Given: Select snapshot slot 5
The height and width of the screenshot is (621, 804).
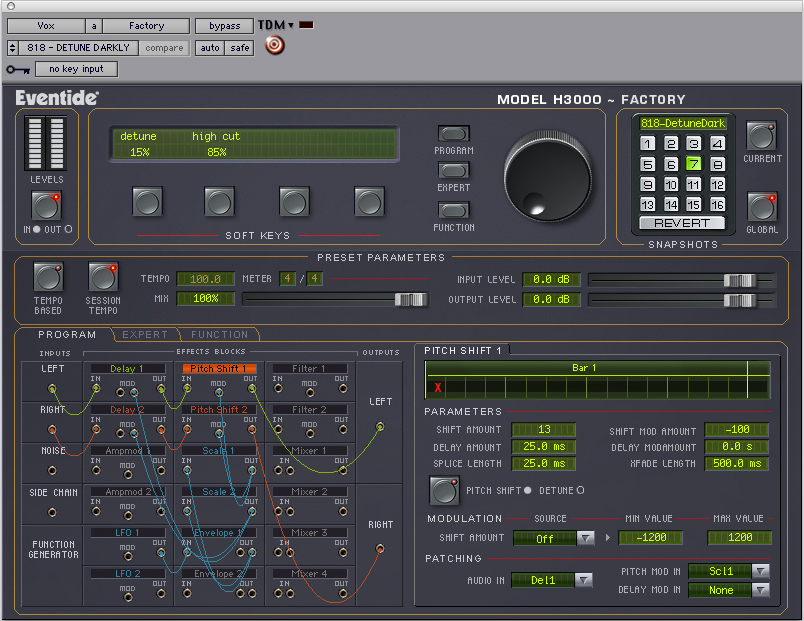Looking at the screenshot, I should point(648,164).
